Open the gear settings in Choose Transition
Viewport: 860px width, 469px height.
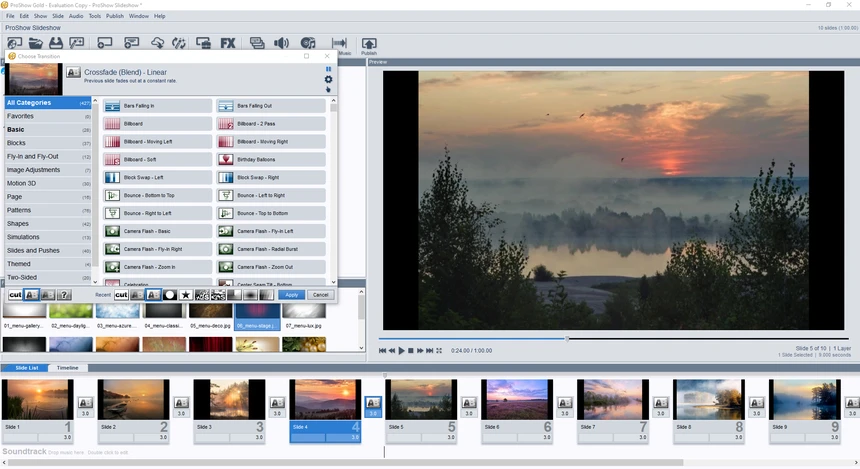328,80
